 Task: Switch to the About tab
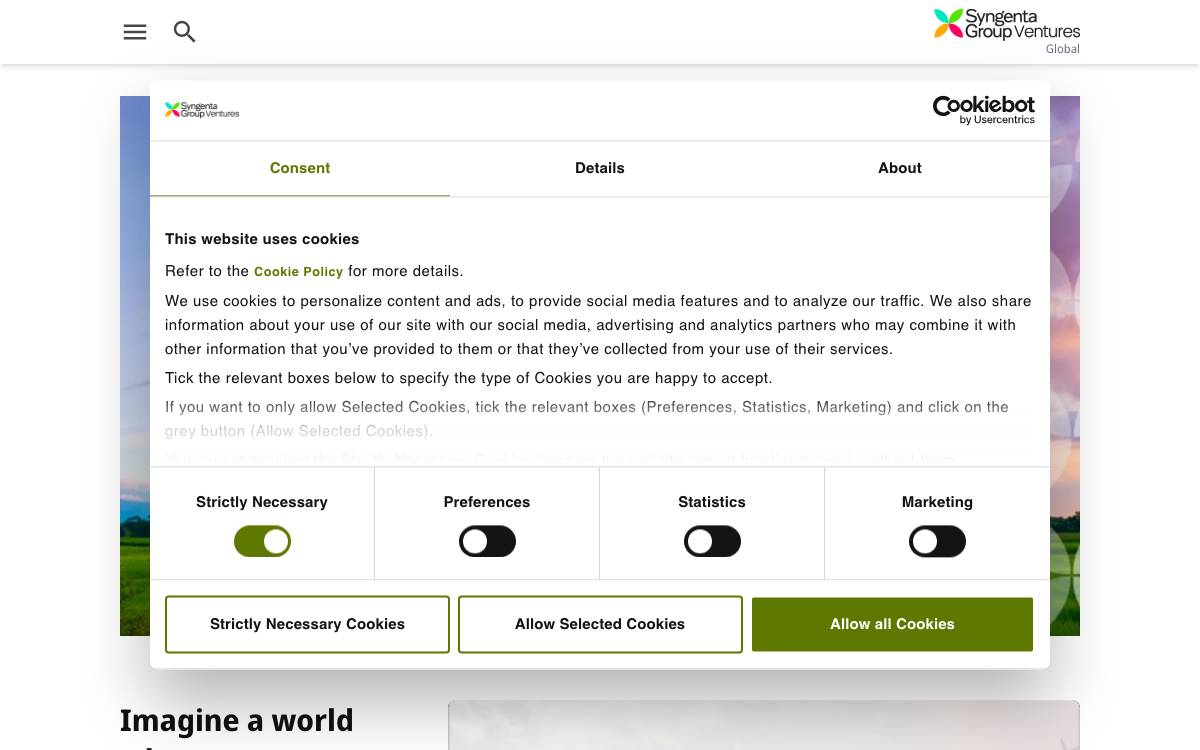pyautogui.click(x=900, y=168)
